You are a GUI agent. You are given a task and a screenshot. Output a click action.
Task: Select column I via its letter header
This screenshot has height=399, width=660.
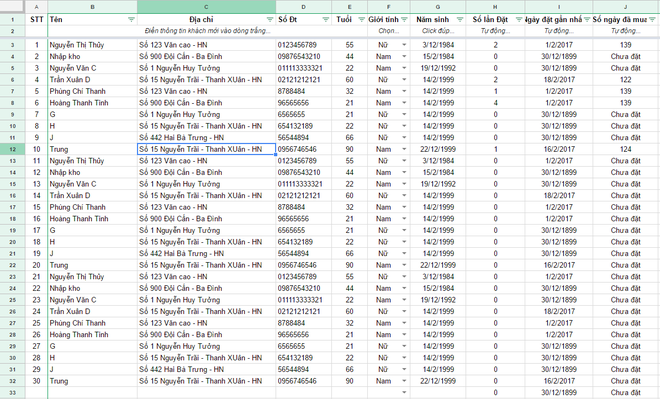(x=559, y=7)
